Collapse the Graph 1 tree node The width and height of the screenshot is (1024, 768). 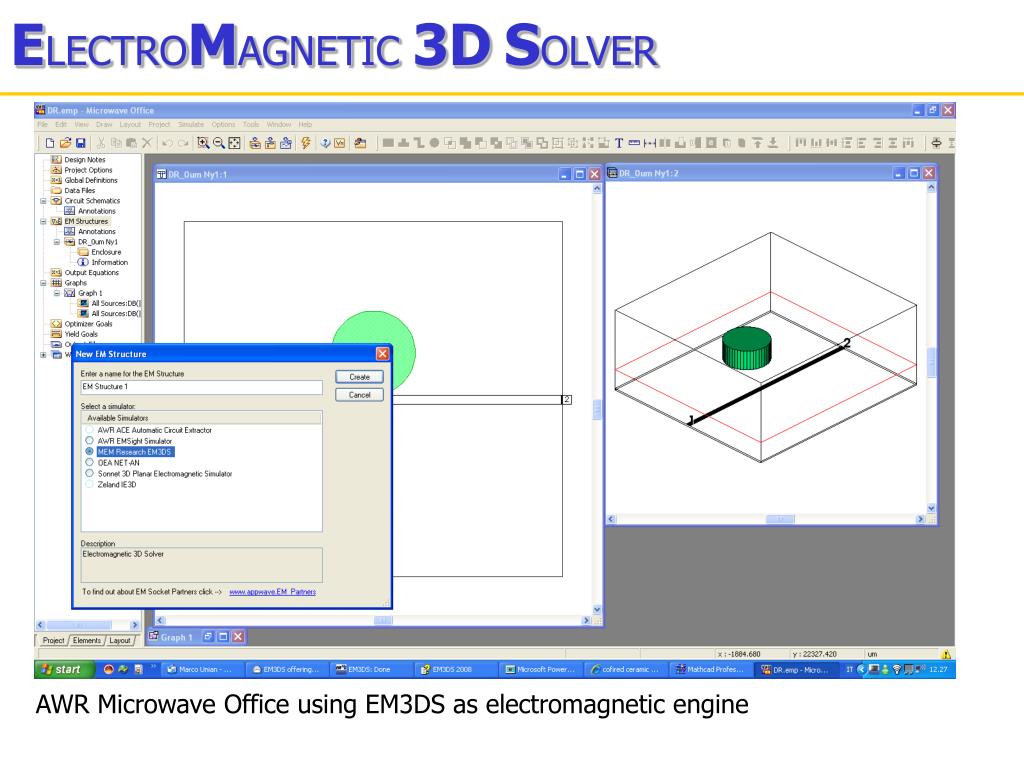pyautogui.click(x=57, y=293)
